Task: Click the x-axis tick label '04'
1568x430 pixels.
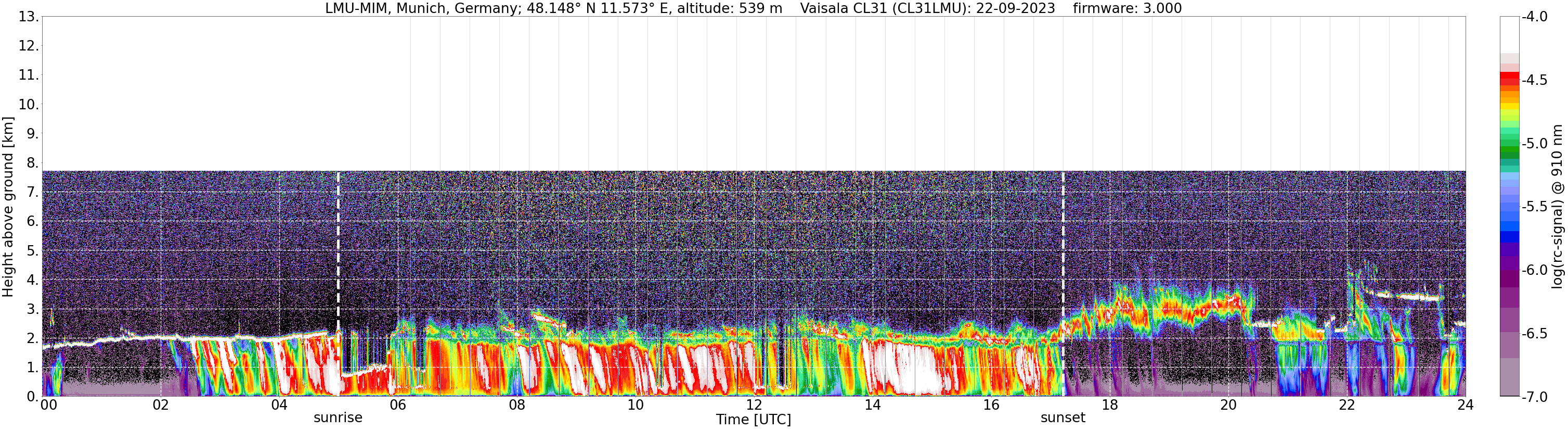Action: pyautogui.click(x=279, y=405)
